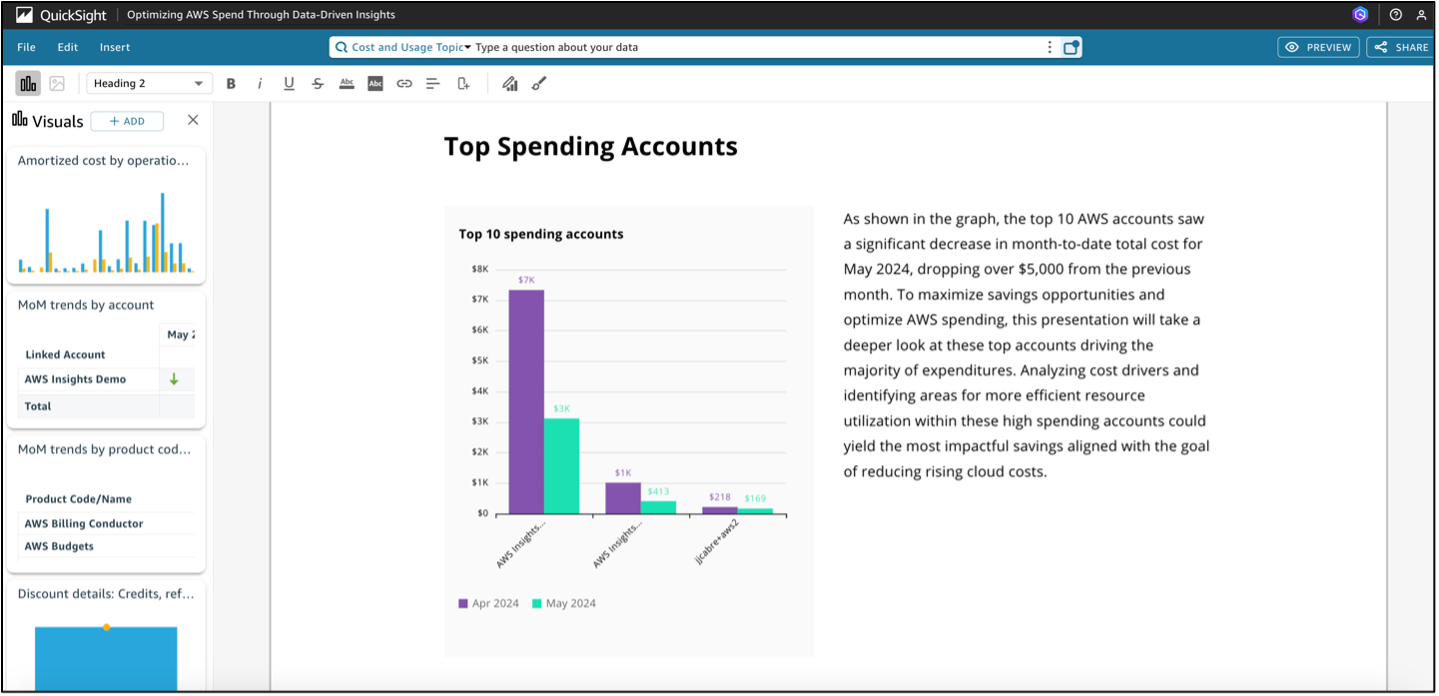Open the File menu

[x=26, y=47]
